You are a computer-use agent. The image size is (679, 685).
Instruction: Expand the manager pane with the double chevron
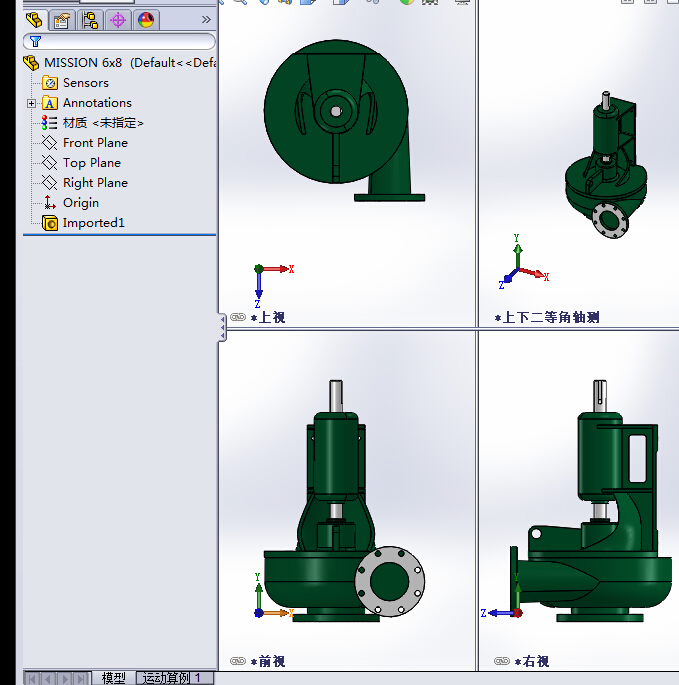[x=206, y=20]
